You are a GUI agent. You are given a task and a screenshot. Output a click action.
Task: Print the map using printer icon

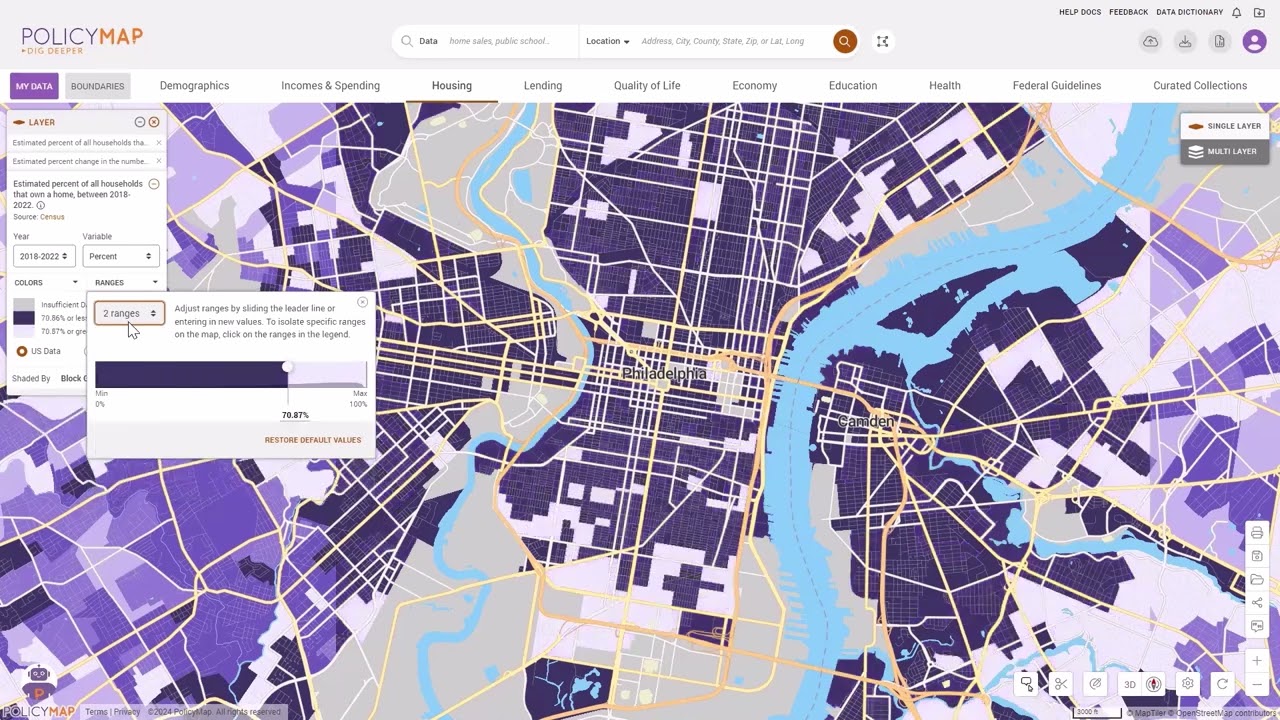[1257, 532]
